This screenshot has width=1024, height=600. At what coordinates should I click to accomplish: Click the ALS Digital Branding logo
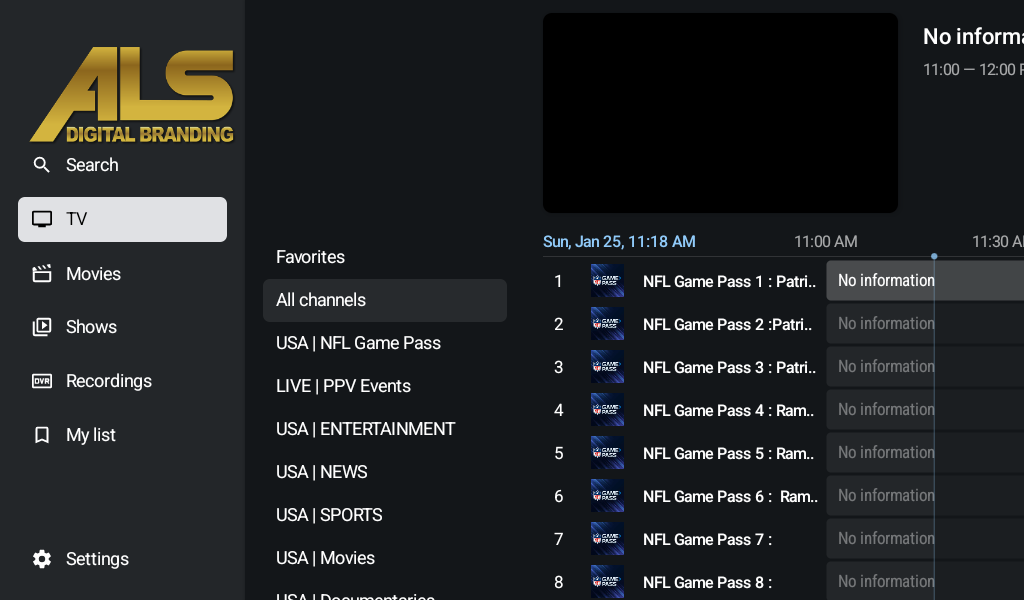tap(132, 95)
